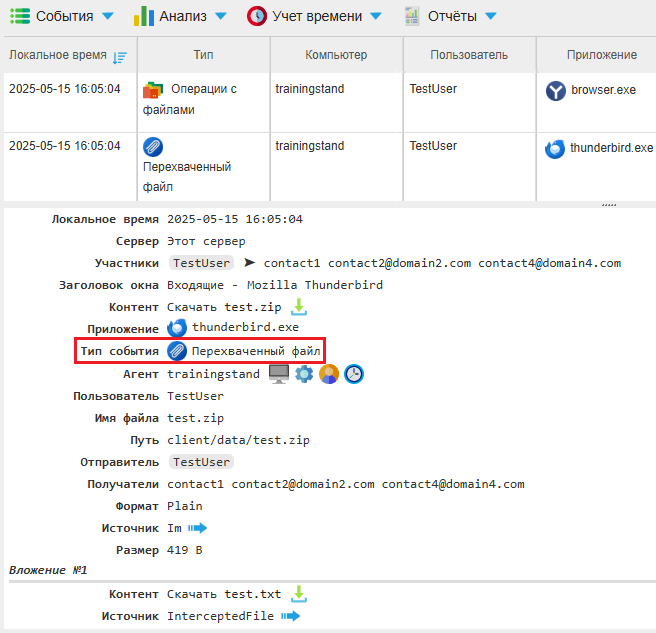
Task: Click browser.exe in the Приложение column
Action: pos(603,90)
